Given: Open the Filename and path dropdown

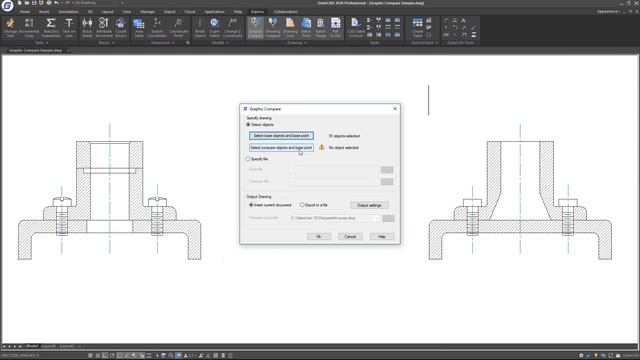Looking at the screenshot, I should (x=376, y=218).
